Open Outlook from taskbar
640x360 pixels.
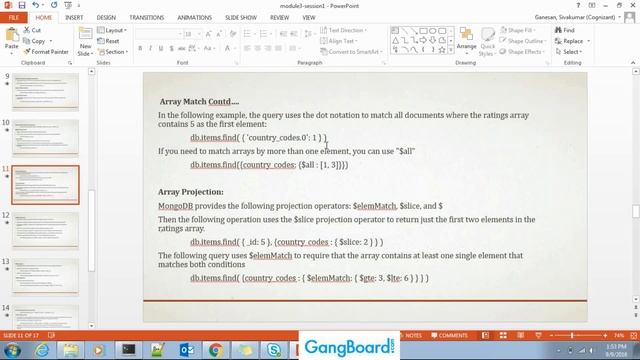187,350
